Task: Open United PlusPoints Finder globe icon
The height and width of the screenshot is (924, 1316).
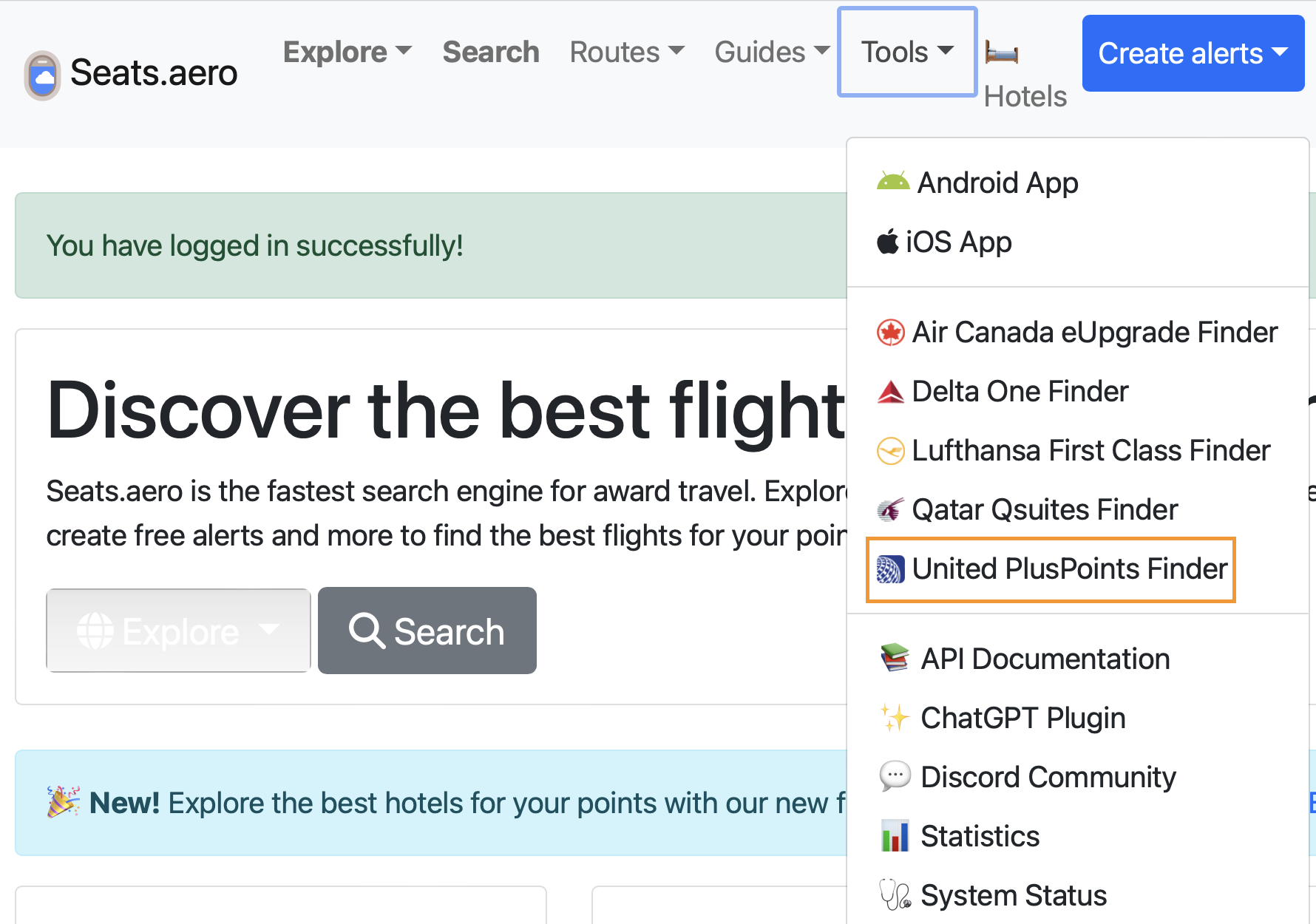Action: pos(892,568)
